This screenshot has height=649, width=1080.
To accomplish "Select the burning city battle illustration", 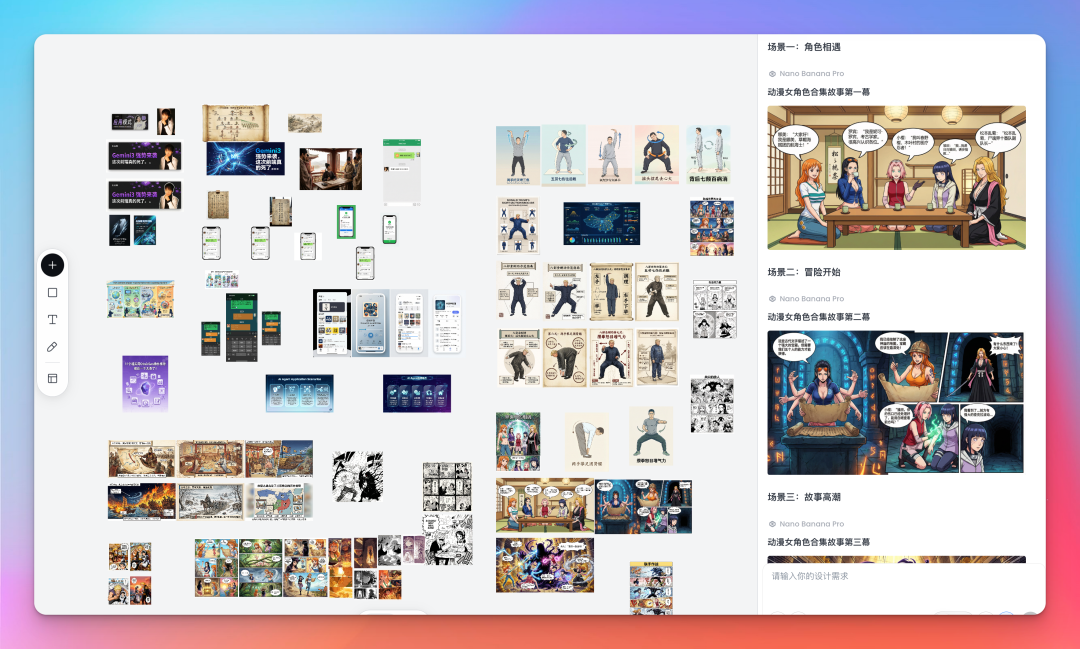I will 142,501.
